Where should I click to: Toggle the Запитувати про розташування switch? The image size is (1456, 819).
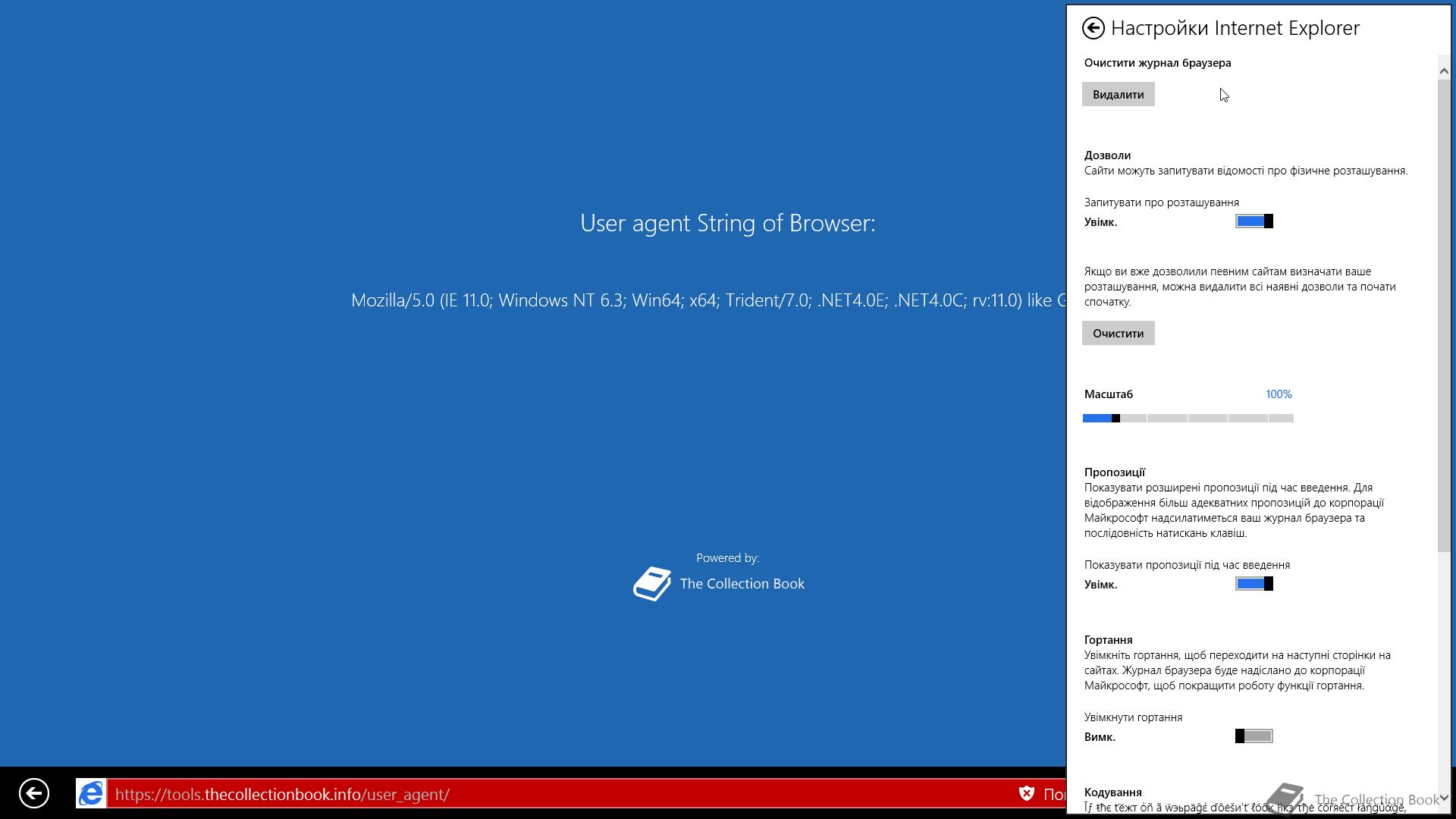tap(1254, 221)
